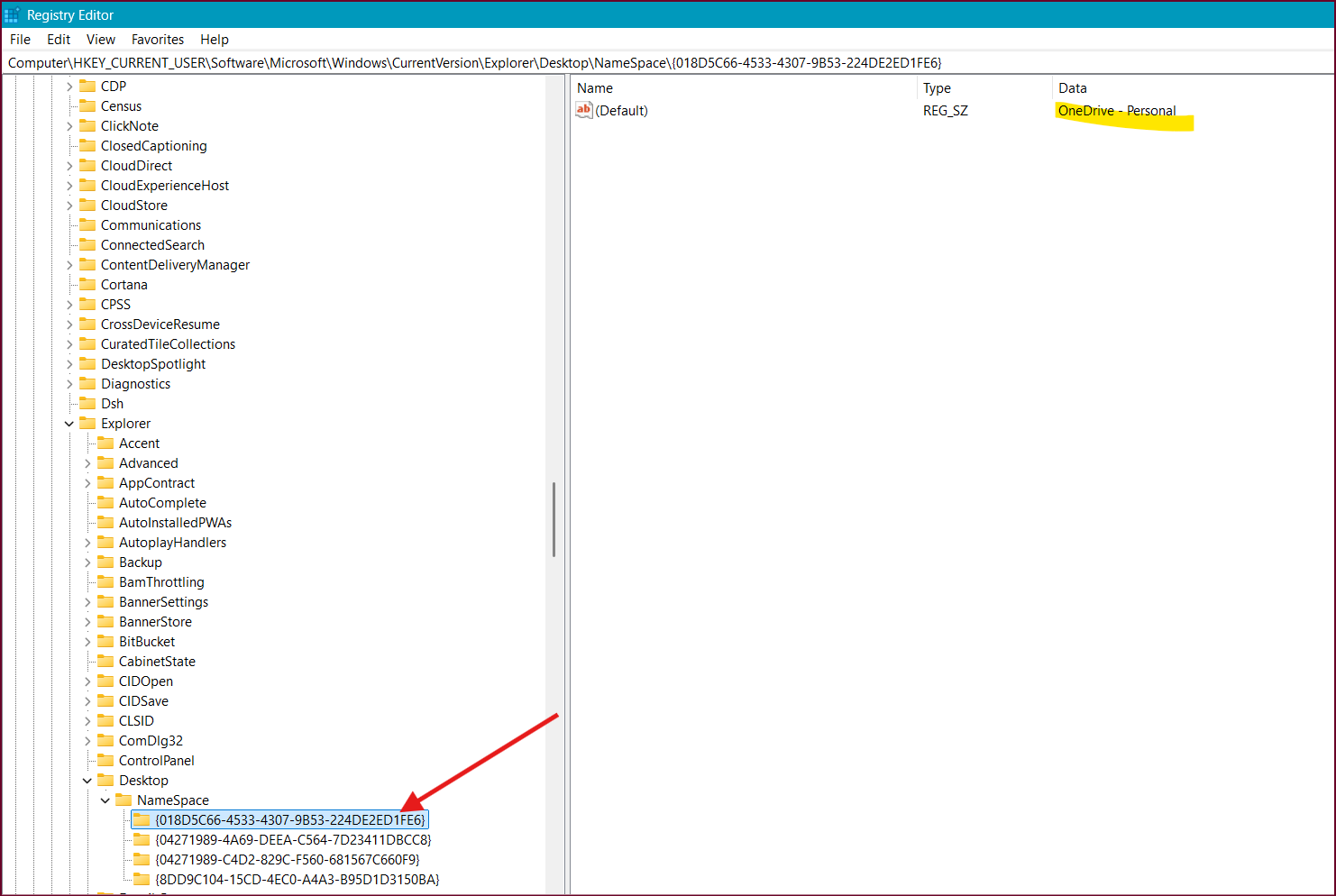Click the Census key folder icon
This screenshot has height=896, width=1336.
tap(87, 106)
